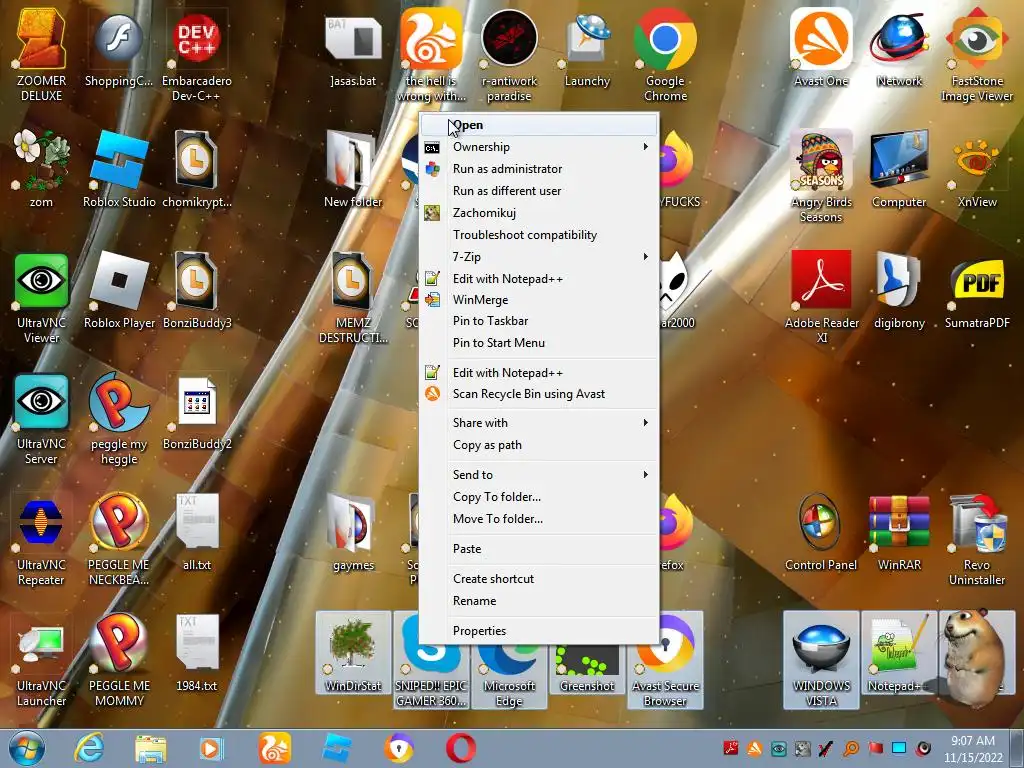Choose Create shortcut

(539, 579)
